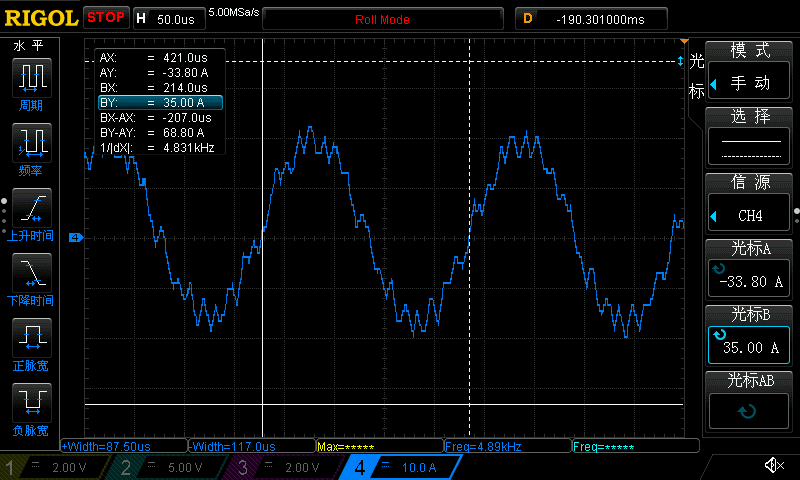
Task: Click the STOP run state indicator
Action: point(106,17)
